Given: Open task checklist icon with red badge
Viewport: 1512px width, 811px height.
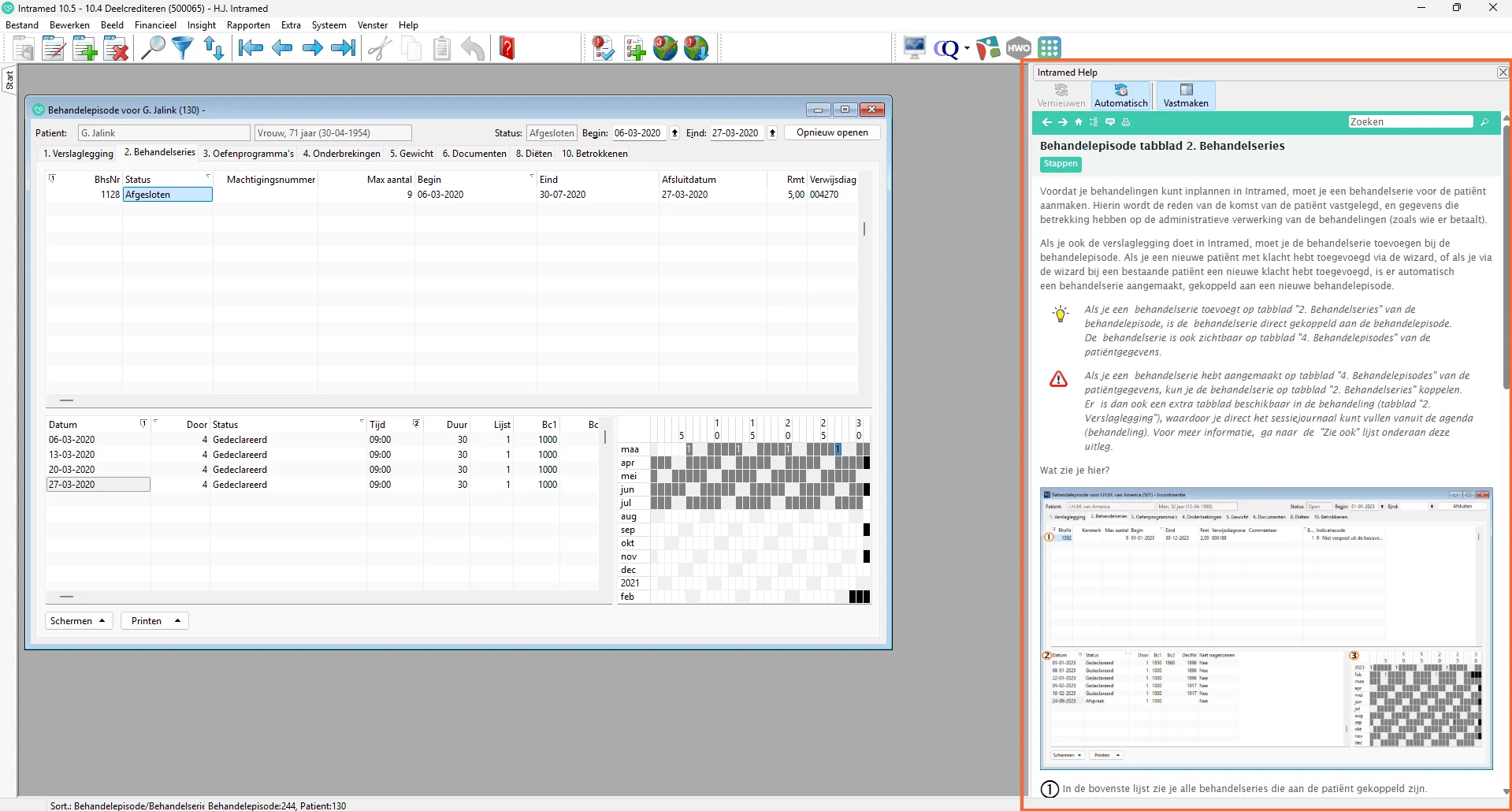Looking at the screenshot, I should tap(603, 48).
